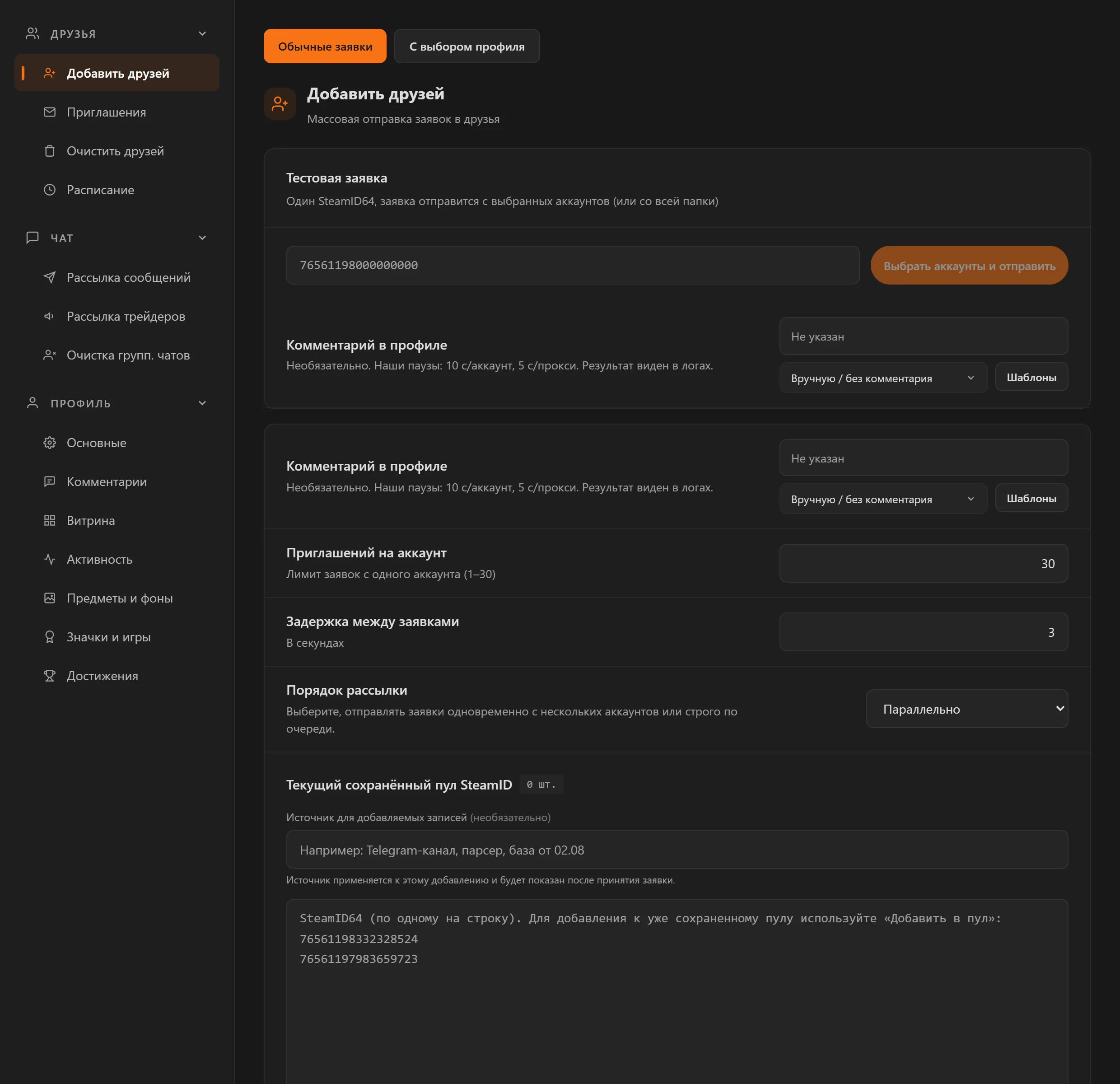Click Шаблоны button above Приглашений на аккаунт
The image size is (1120, 1084).
(1031, 498)
